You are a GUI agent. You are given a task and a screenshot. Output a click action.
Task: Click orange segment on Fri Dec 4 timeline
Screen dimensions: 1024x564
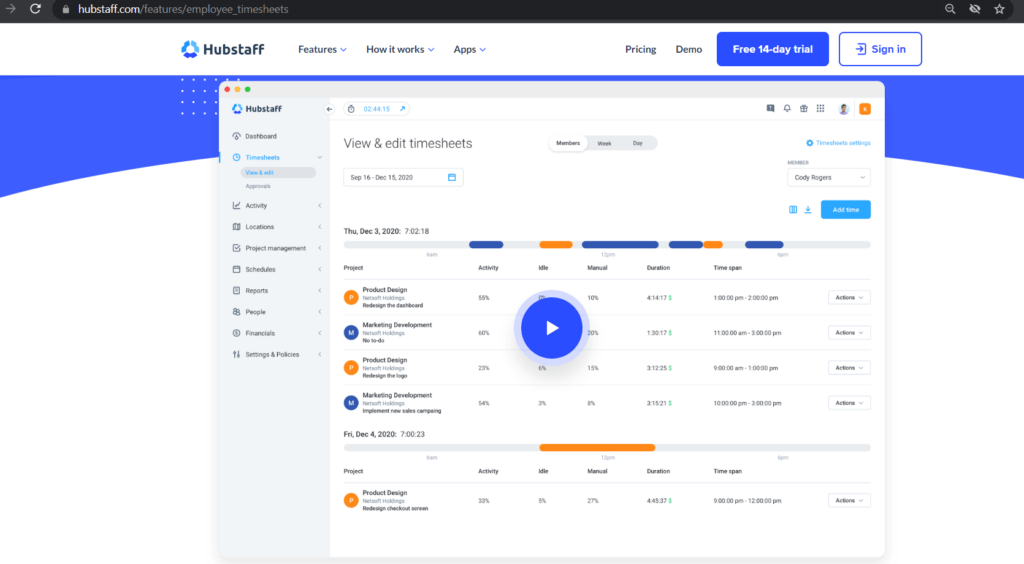click(597, 448)
